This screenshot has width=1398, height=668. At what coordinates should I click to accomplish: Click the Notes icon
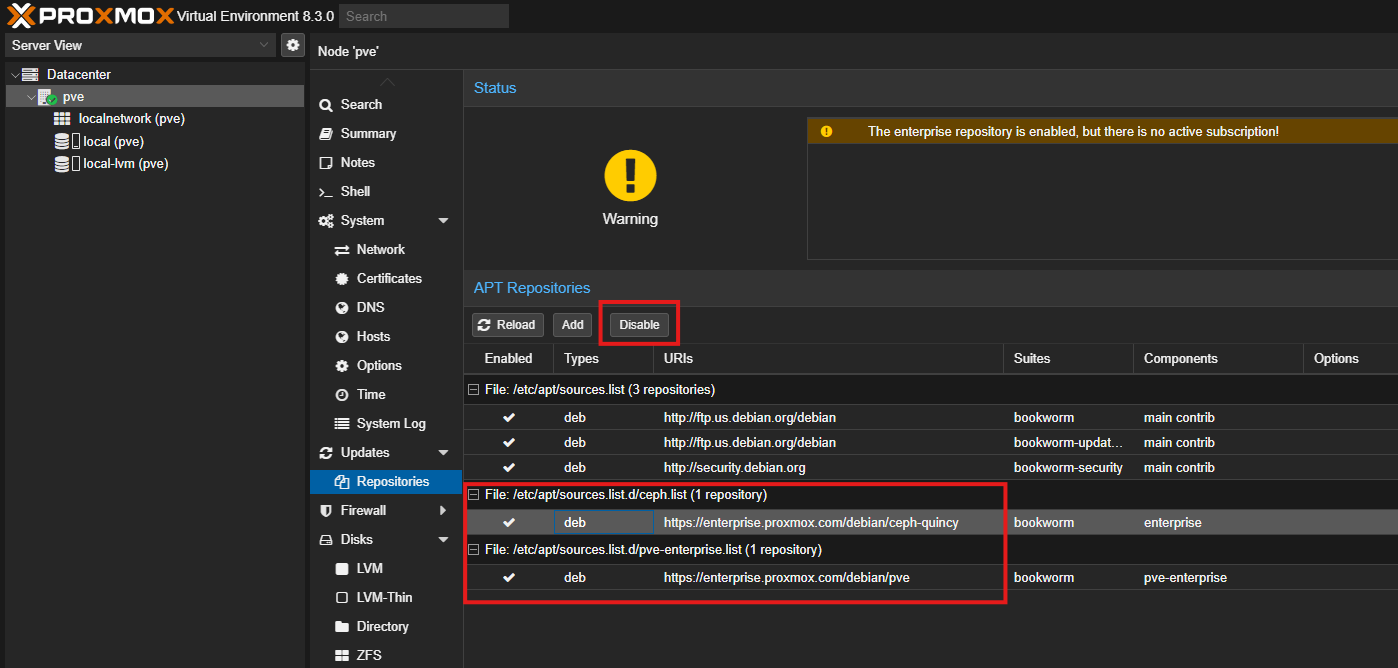326,163
